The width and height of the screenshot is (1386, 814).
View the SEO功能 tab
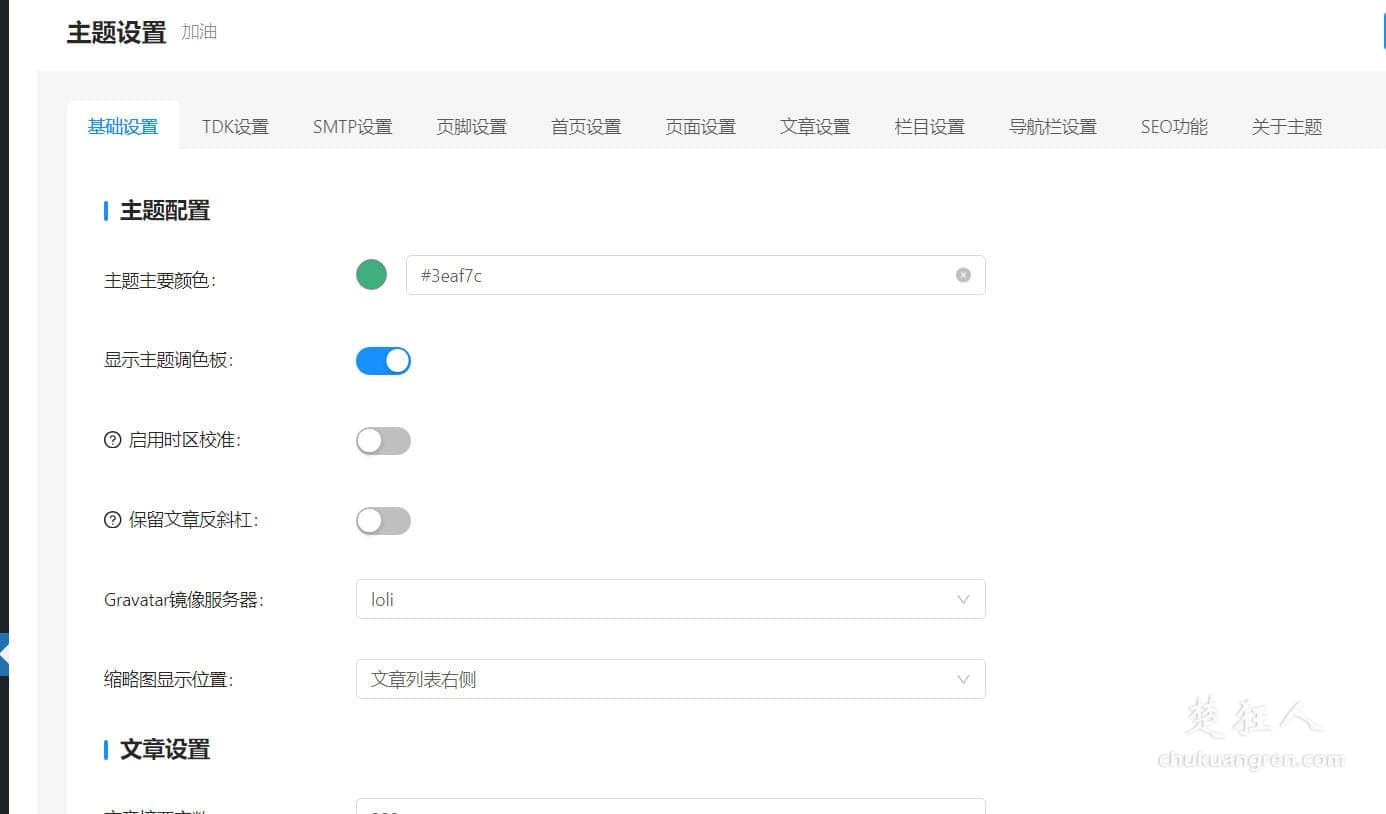[1173, 126]
